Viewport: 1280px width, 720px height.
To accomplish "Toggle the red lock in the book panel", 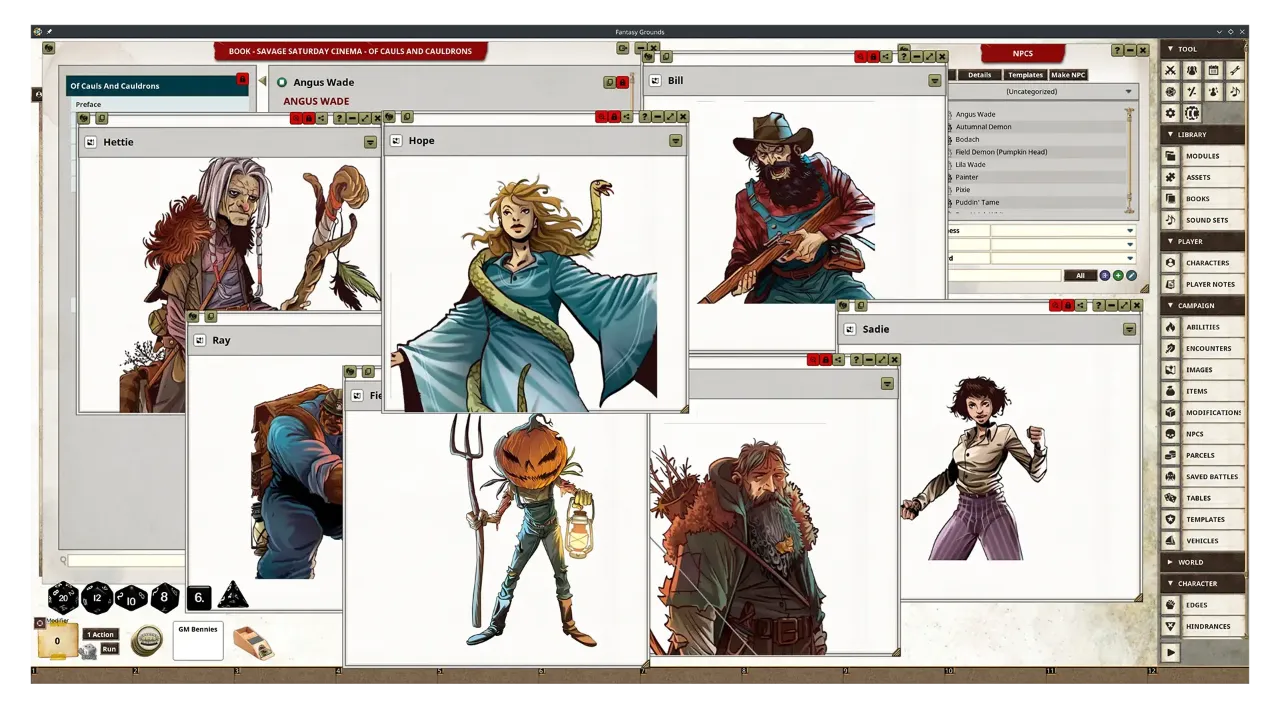I will tap(242, 79).
